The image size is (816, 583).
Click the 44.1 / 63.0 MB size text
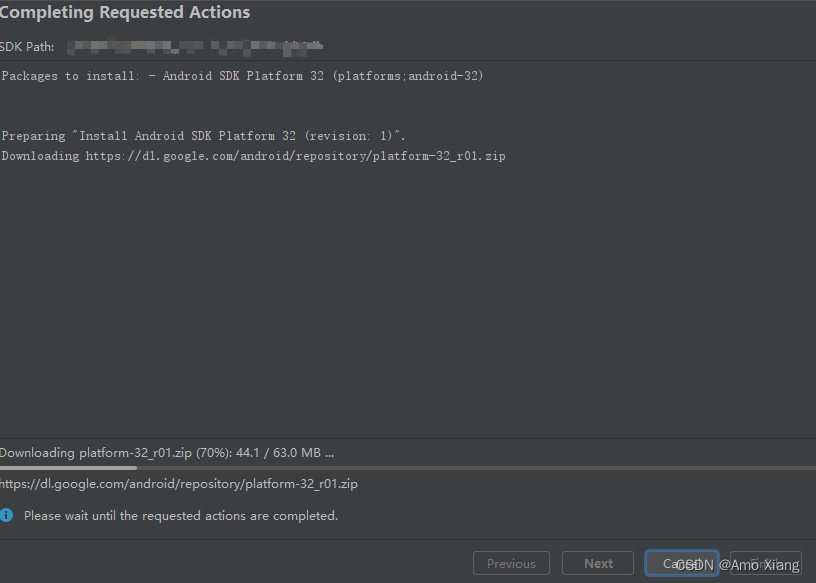[x=278, y=452]
